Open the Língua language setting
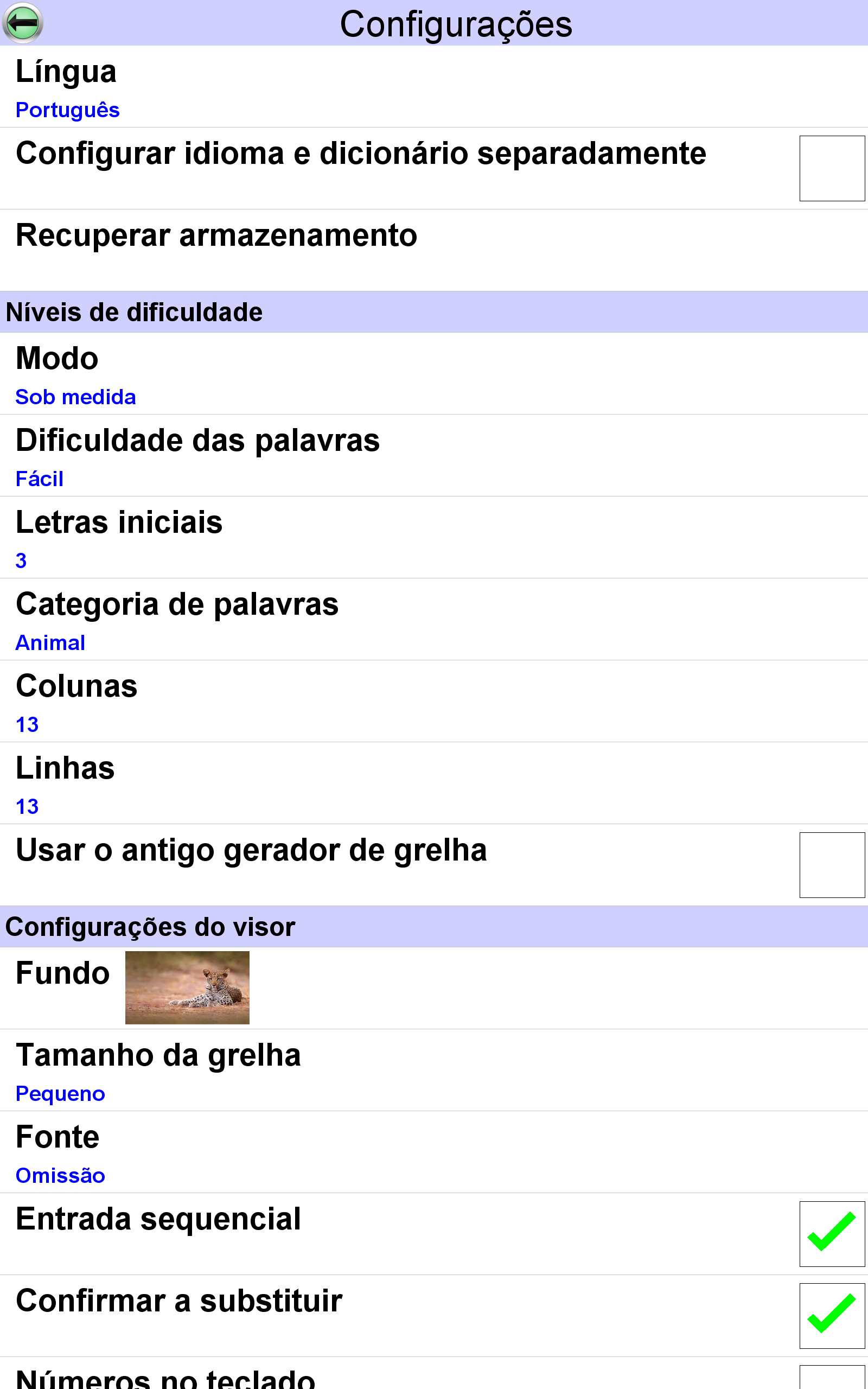 click(x=434, y=87)
